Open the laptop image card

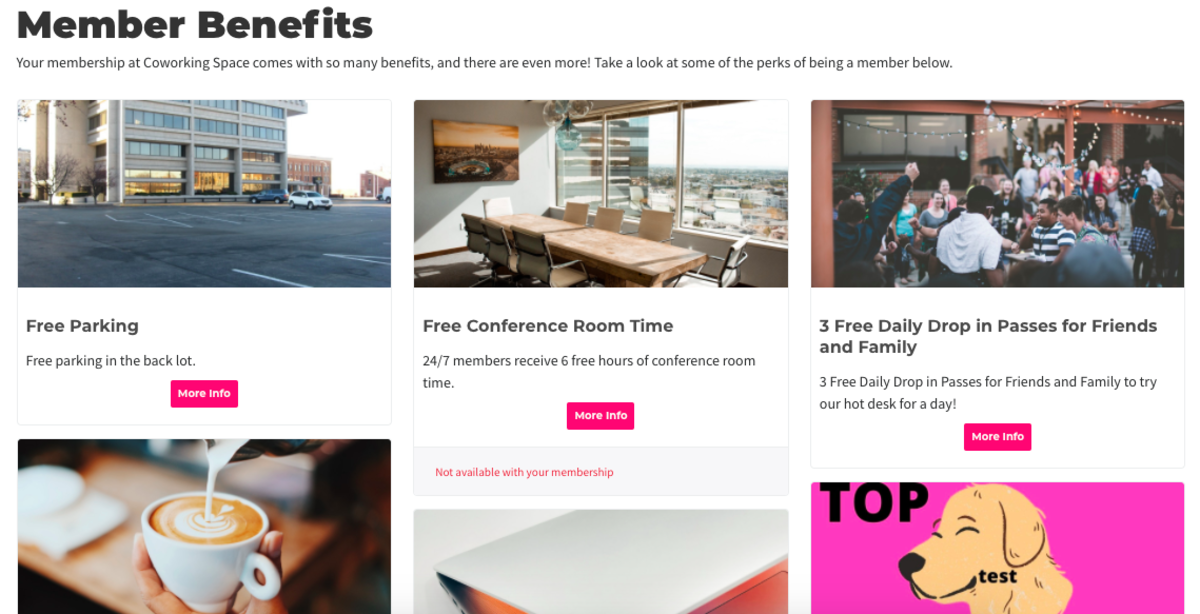tap(600, 562)
